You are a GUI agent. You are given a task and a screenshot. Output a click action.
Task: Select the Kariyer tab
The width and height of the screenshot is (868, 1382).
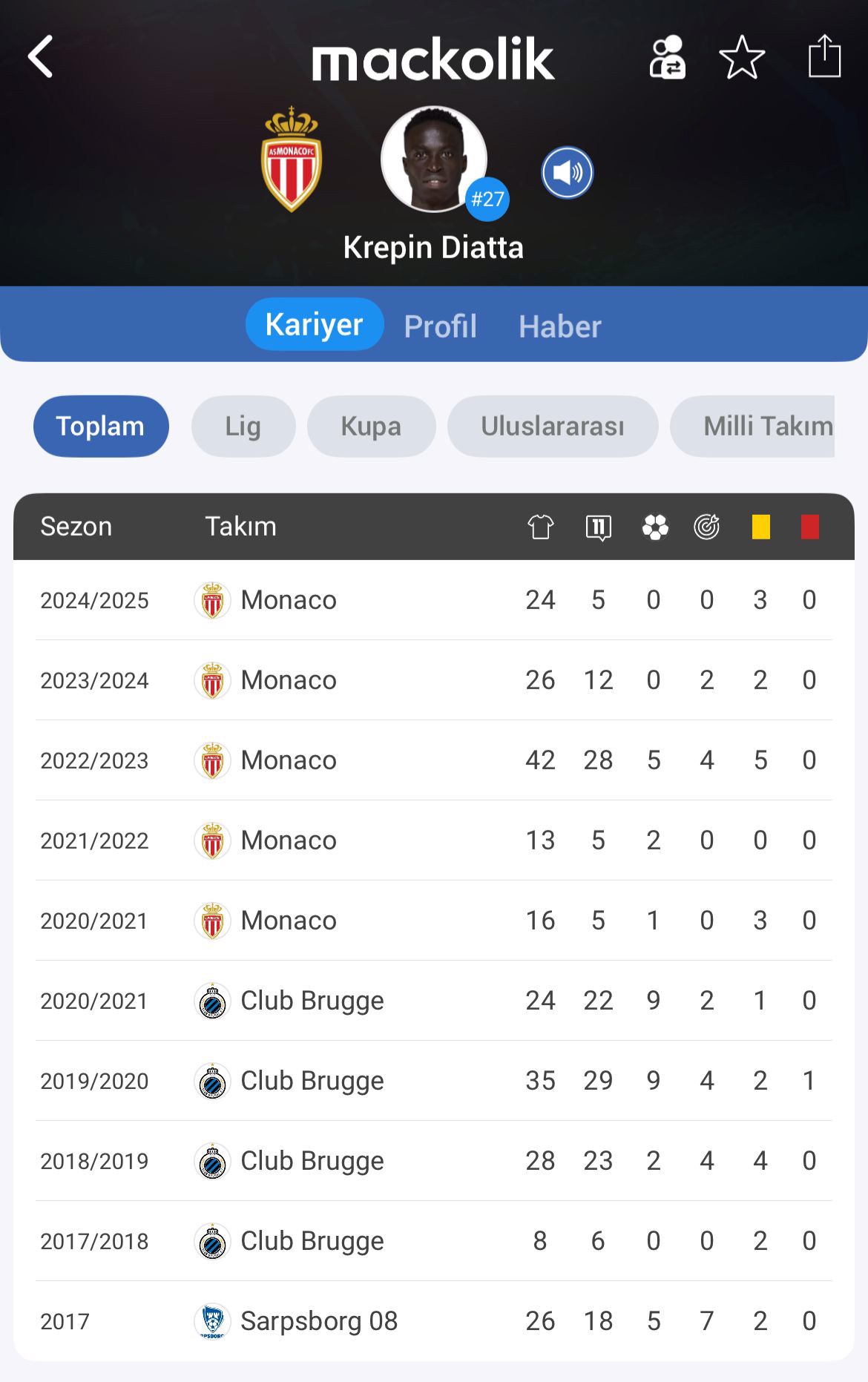coord(315,324)
